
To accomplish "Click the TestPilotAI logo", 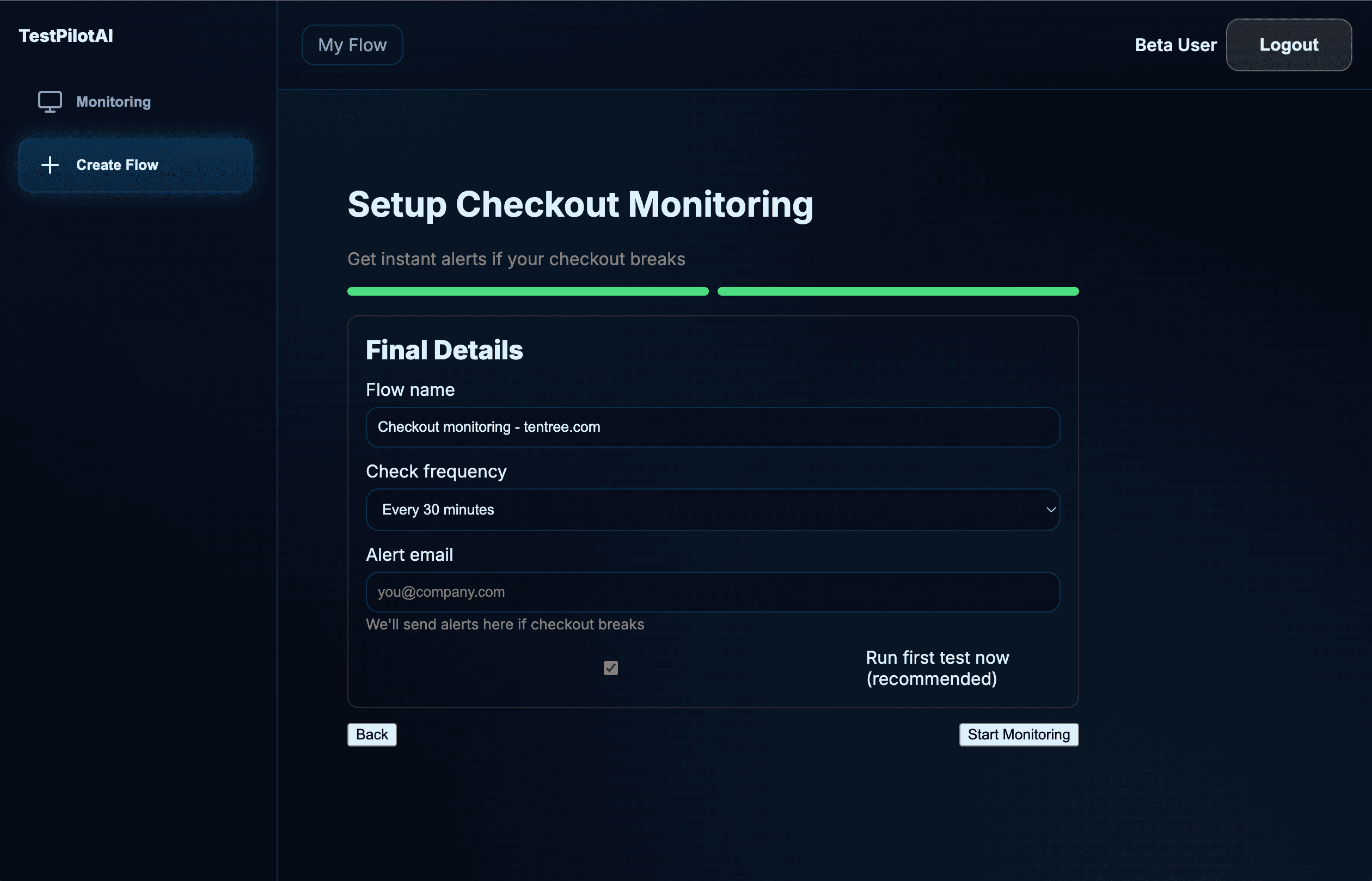I will tap(66, 35).
